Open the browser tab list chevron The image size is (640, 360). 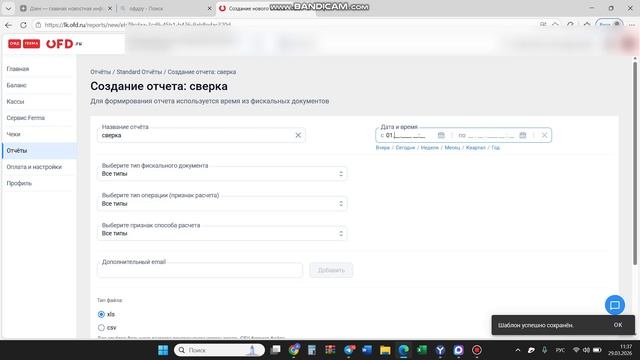(8, 8)
